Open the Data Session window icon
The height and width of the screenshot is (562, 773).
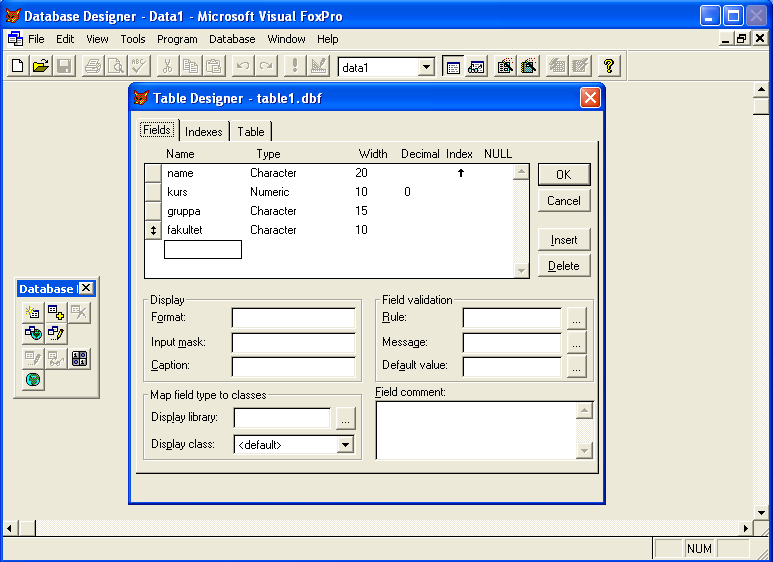[x=476, y=66]
